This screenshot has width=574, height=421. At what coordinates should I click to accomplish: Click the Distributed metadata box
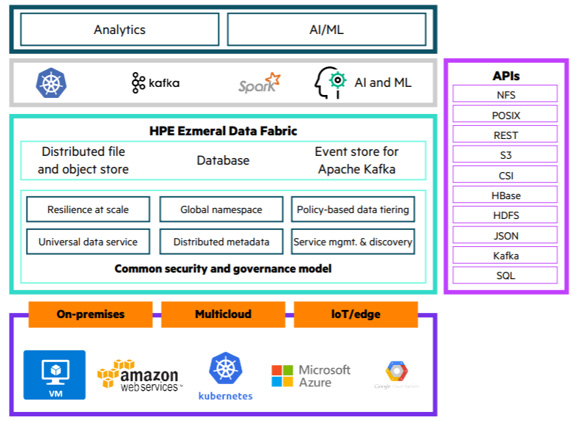coord(221,242)
